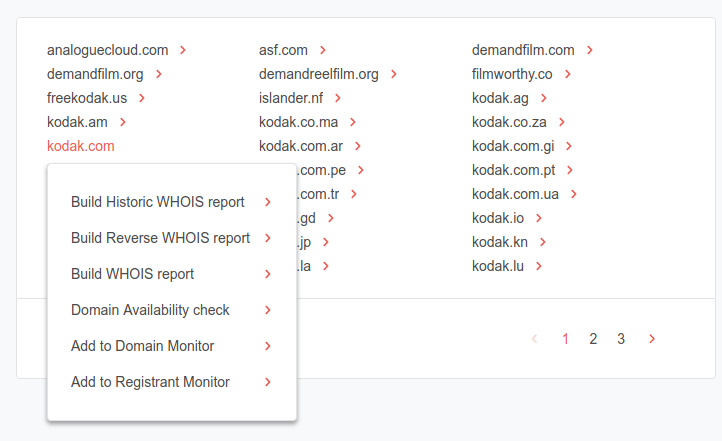The image size is (722, 441).
Task: Open the asf.com domain link
Action: [x=283, y=50]
